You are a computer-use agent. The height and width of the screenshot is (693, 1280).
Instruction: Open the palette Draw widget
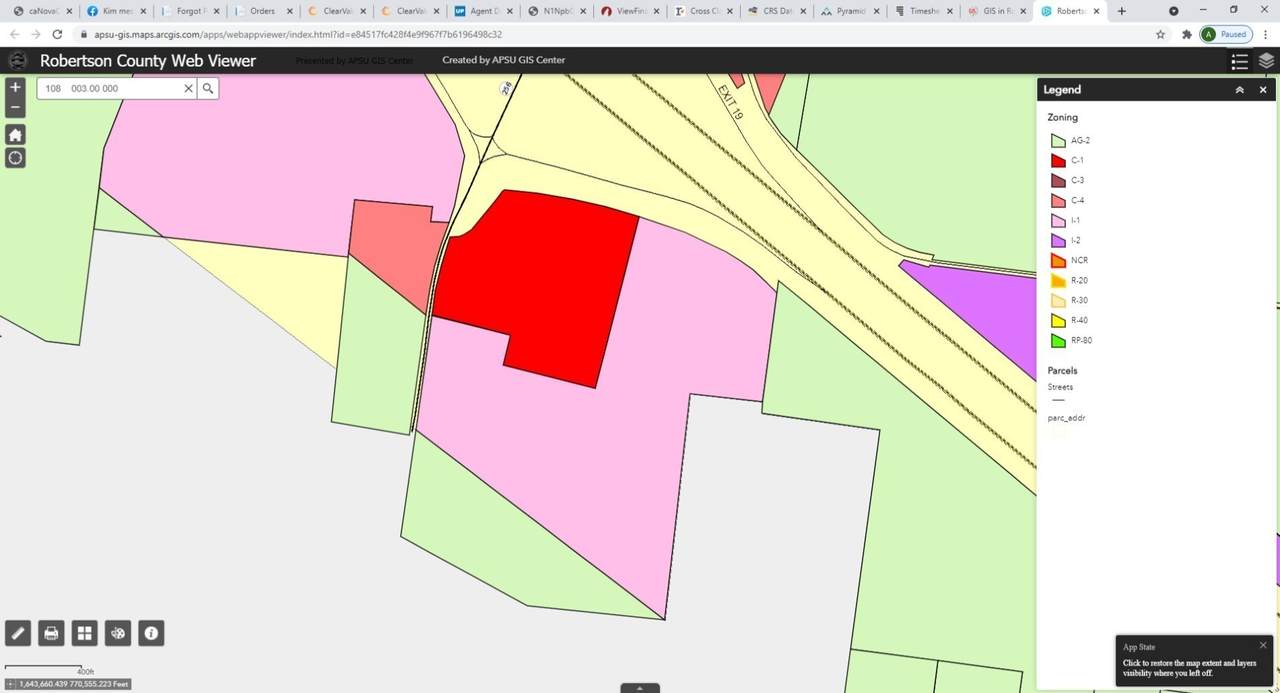coord(118,633)
